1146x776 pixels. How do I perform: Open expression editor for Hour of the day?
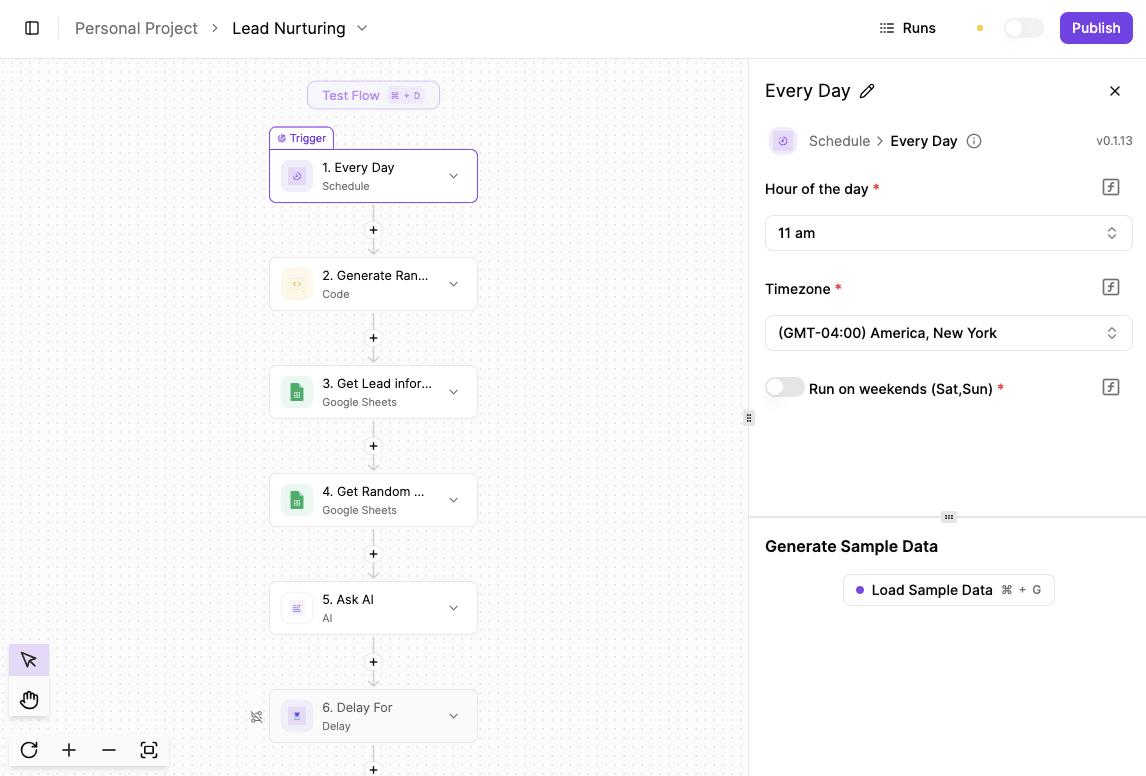[1110, 186]
